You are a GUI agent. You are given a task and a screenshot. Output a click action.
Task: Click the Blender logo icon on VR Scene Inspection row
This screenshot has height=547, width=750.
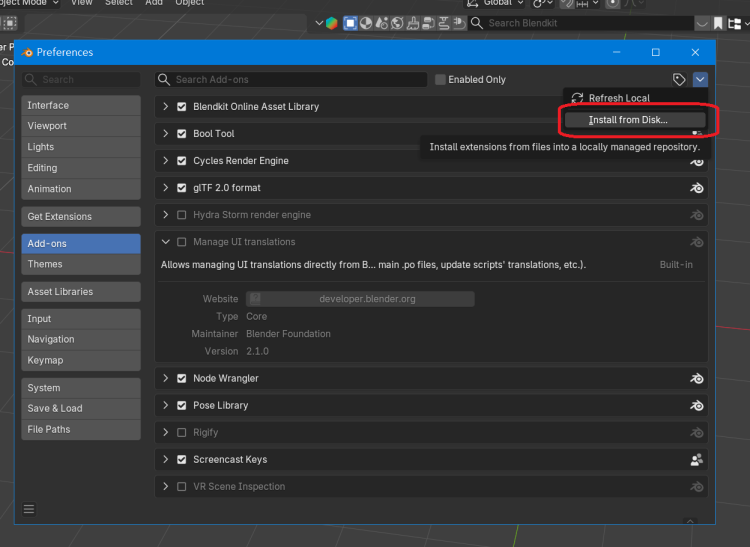(x=696, y=487)
